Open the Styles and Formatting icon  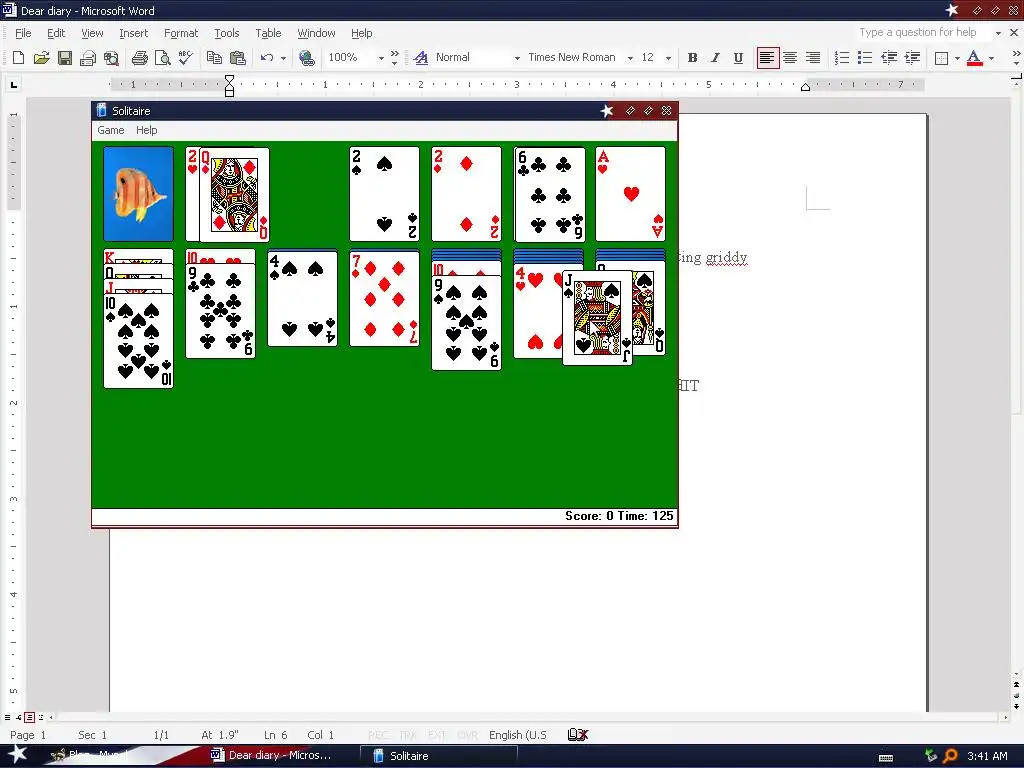421,57
